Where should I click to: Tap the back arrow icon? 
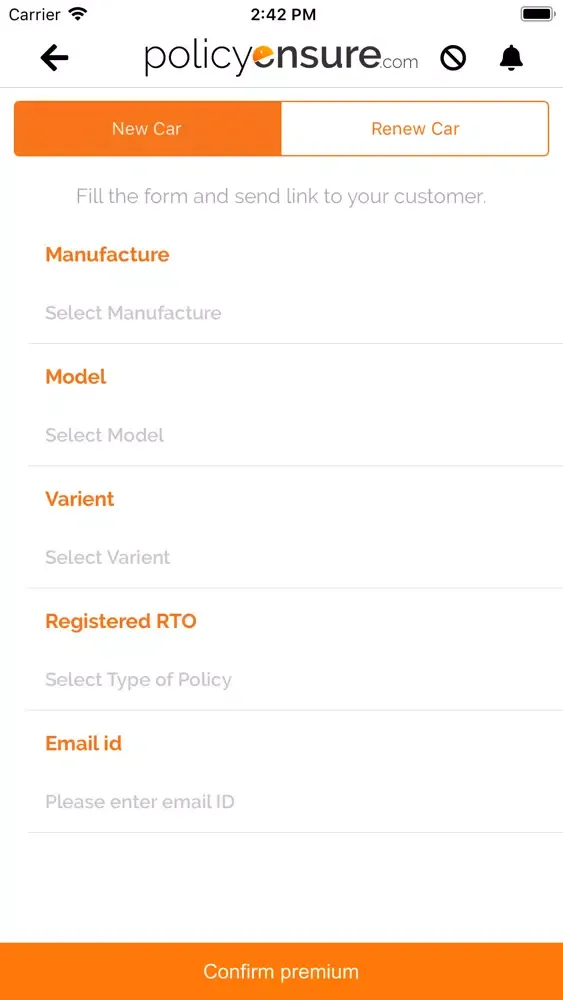click(54, 58)
